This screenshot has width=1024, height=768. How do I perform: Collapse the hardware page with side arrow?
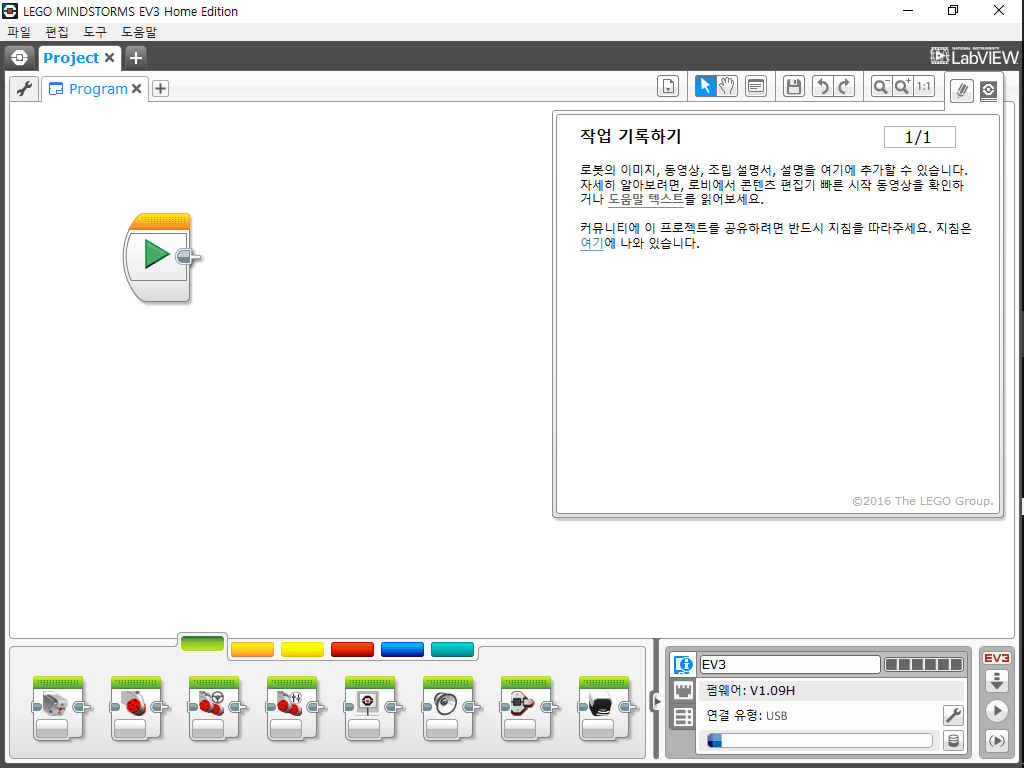(657, 702)
